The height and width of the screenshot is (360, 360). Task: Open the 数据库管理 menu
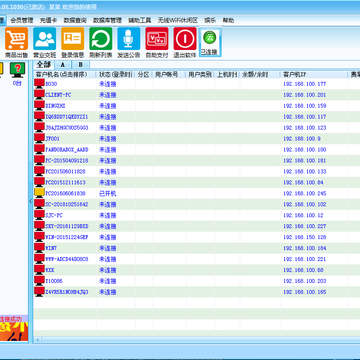(107, 20)
